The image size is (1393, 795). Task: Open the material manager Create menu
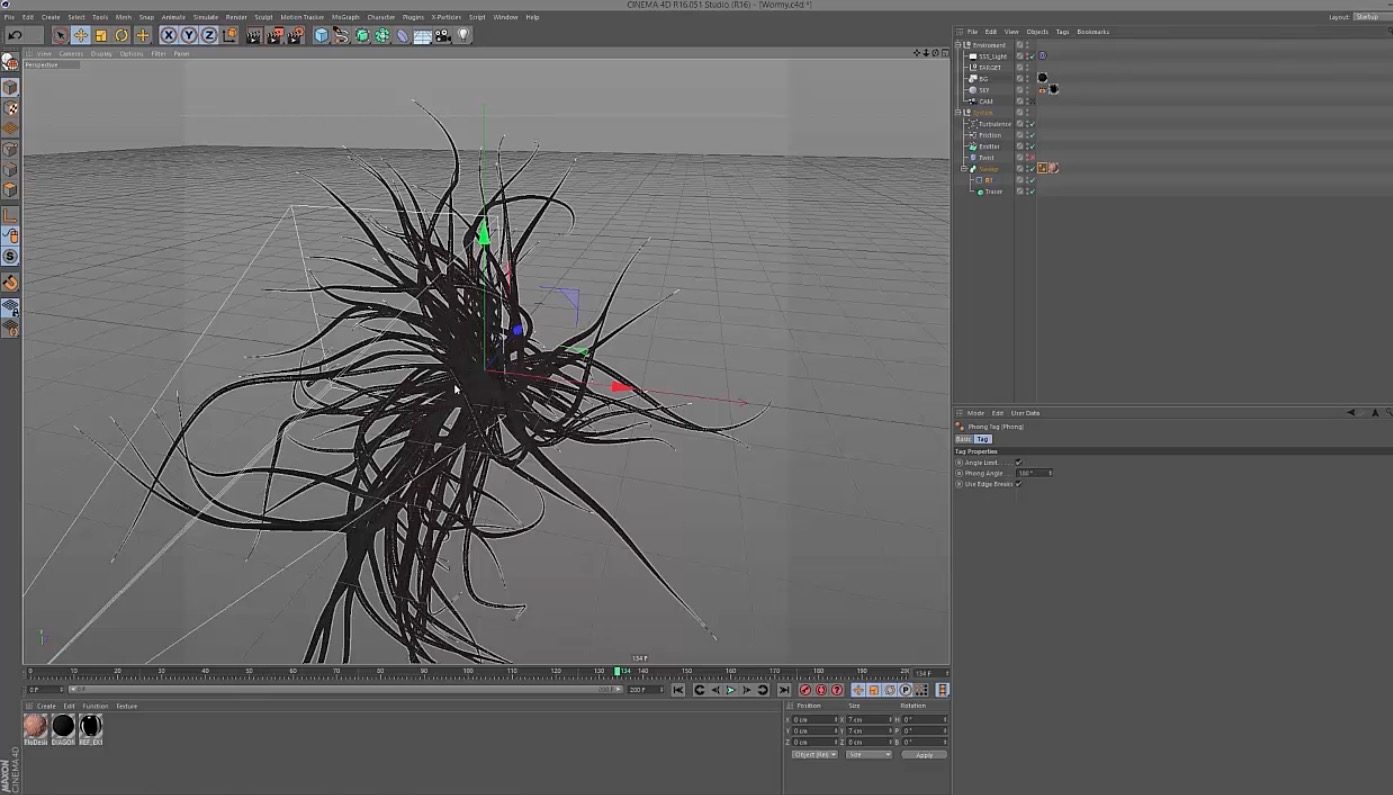point(46,706)
